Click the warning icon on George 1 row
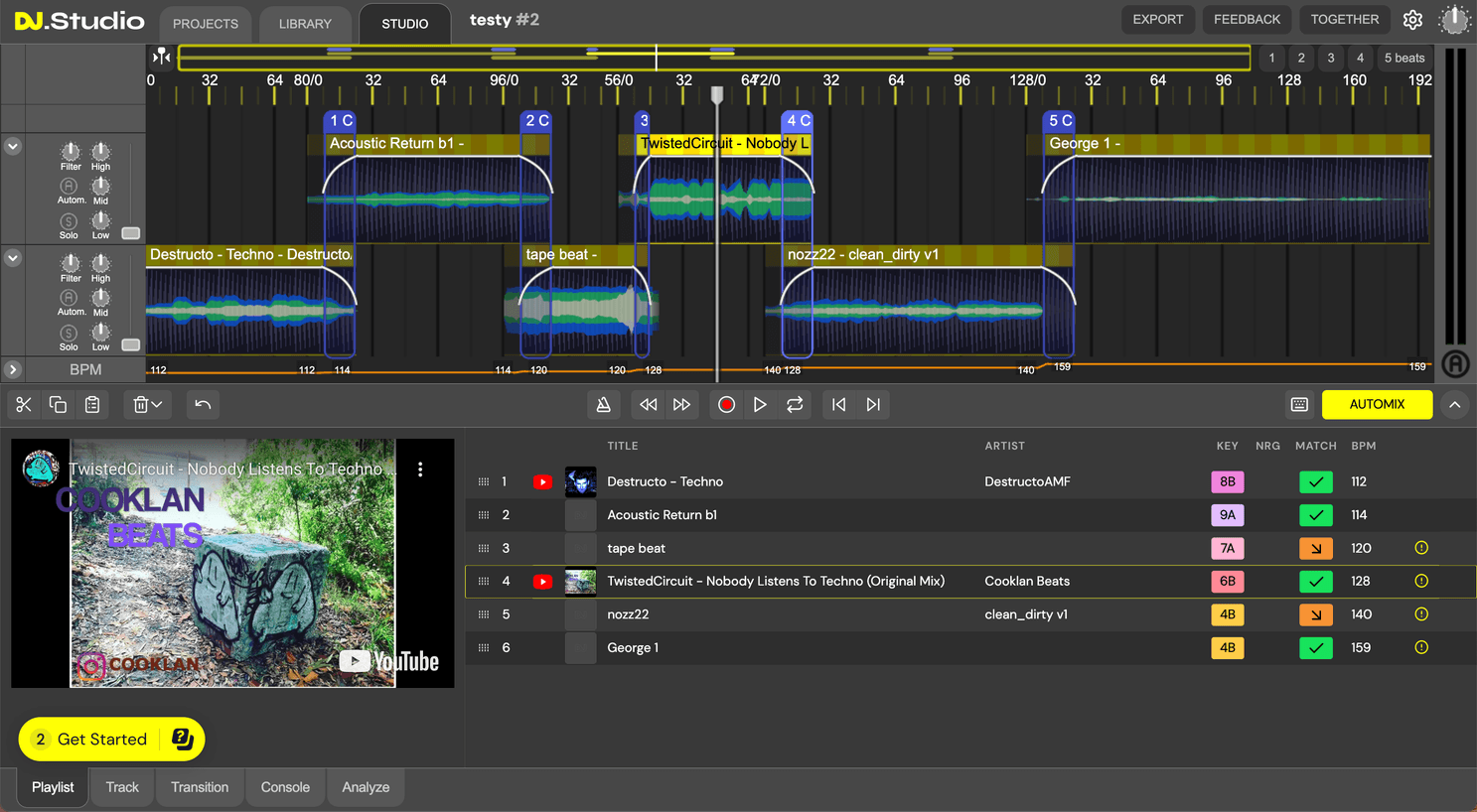Screen dimensions: 1477x812 click(1421, 647)
